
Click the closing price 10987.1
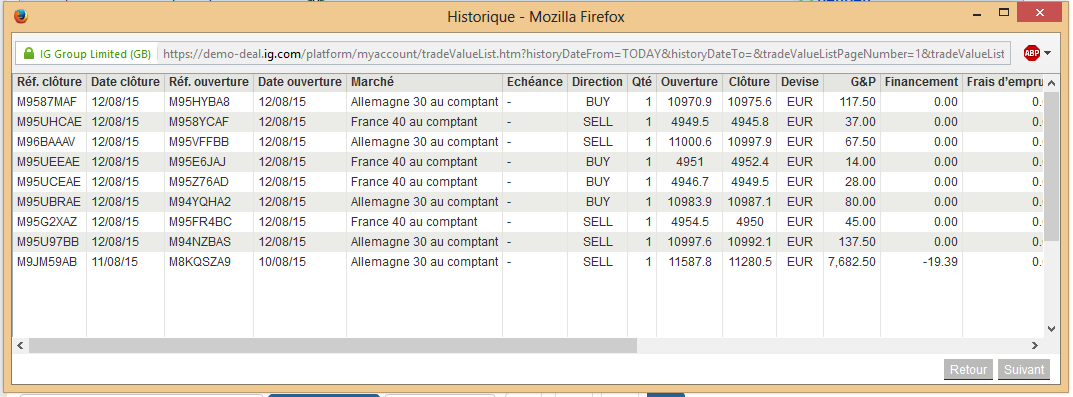click(750, 202)
